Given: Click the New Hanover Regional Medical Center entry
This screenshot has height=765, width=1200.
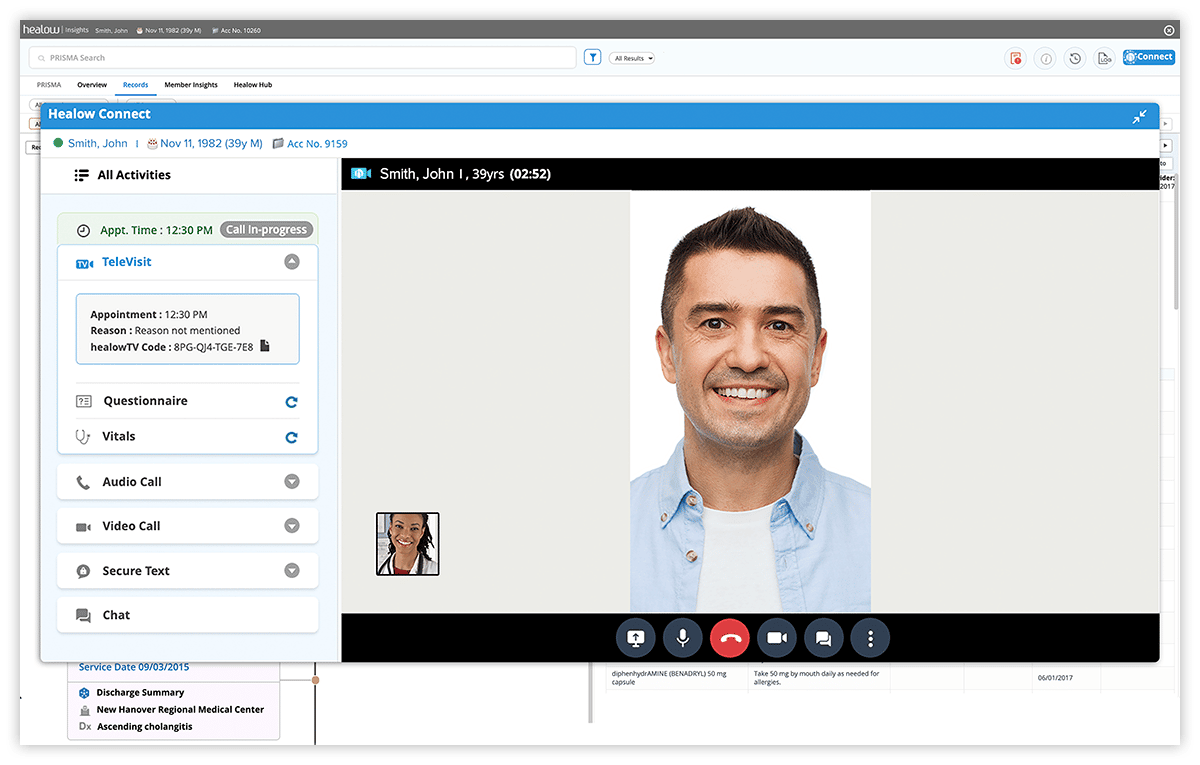Looking at the screenshot, I should [180, 709].
